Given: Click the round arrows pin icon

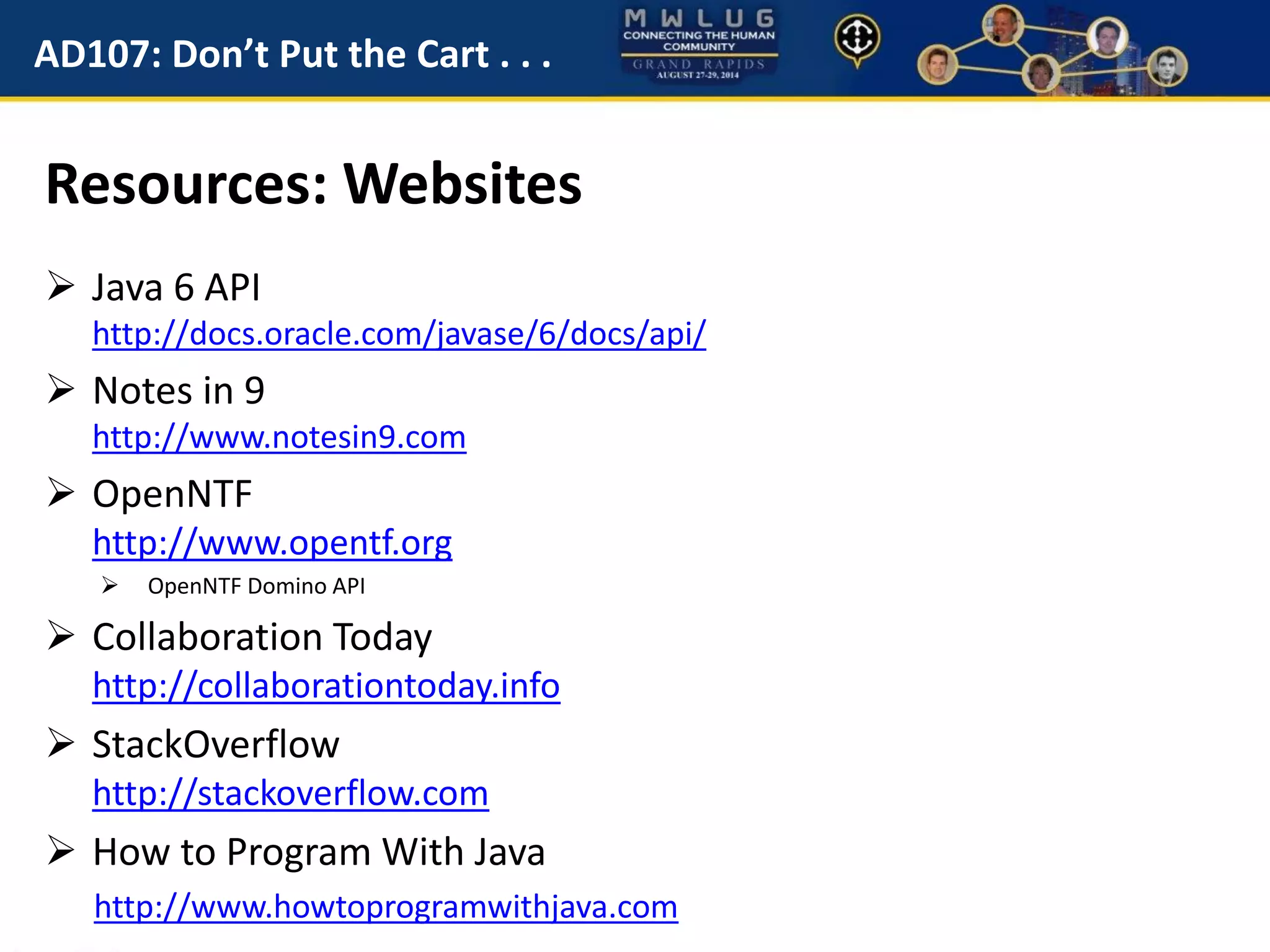Looking at the screenshot, I should (x=857, y=40).
